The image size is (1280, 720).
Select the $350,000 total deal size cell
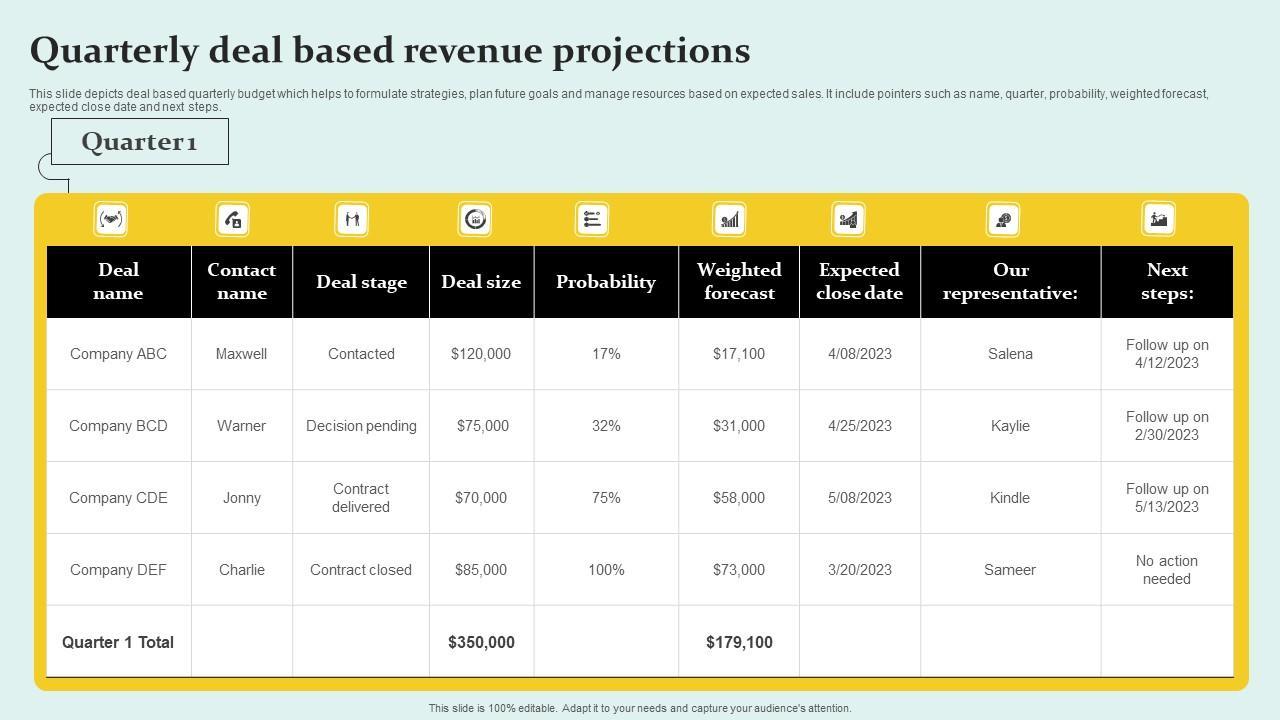point(481,642)
